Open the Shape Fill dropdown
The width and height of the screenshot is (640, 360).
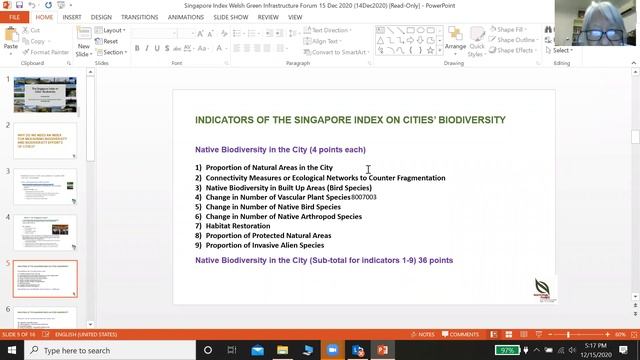coord(509,29)
